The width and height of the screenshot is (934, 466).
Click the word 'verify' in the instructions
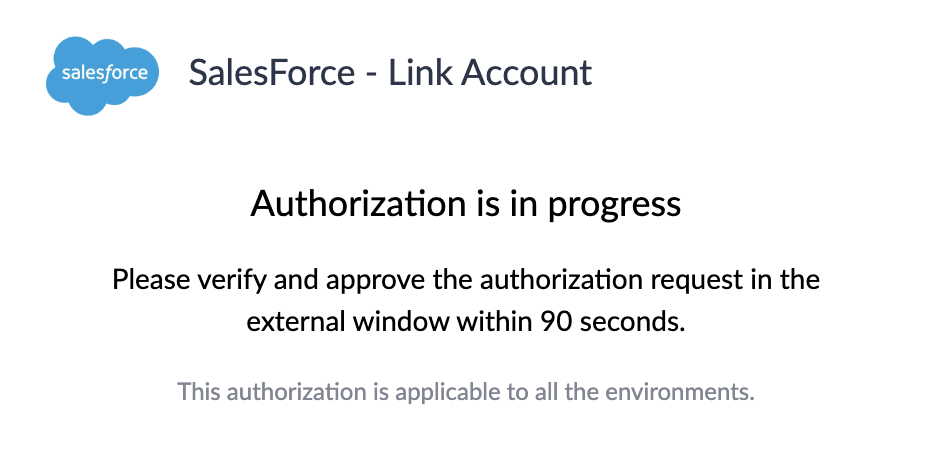point(222,279)
